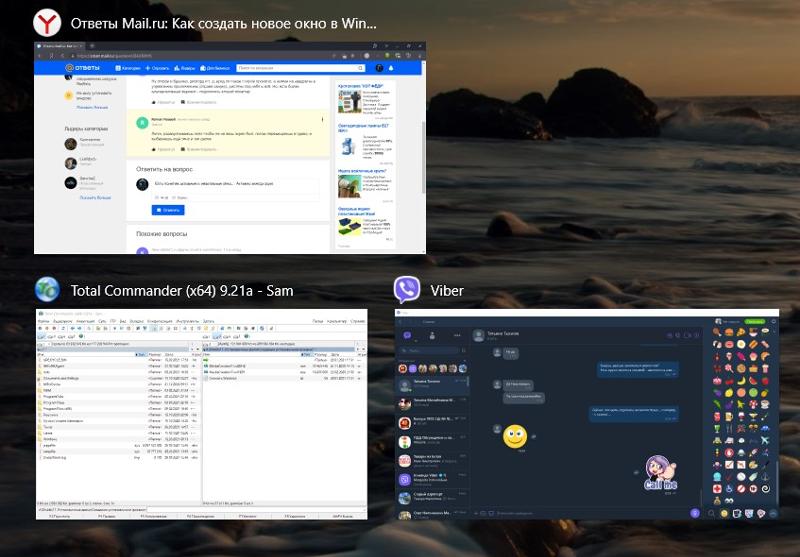
Task: Click the search field in the Ответы header
Action: (x=301, y=68)
